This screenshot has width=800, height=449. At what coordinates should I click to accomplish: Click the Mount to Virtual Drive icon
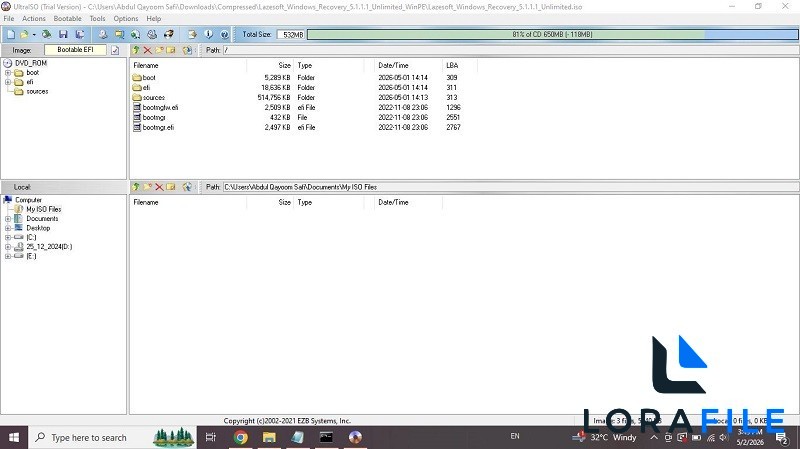coord(152,34)
